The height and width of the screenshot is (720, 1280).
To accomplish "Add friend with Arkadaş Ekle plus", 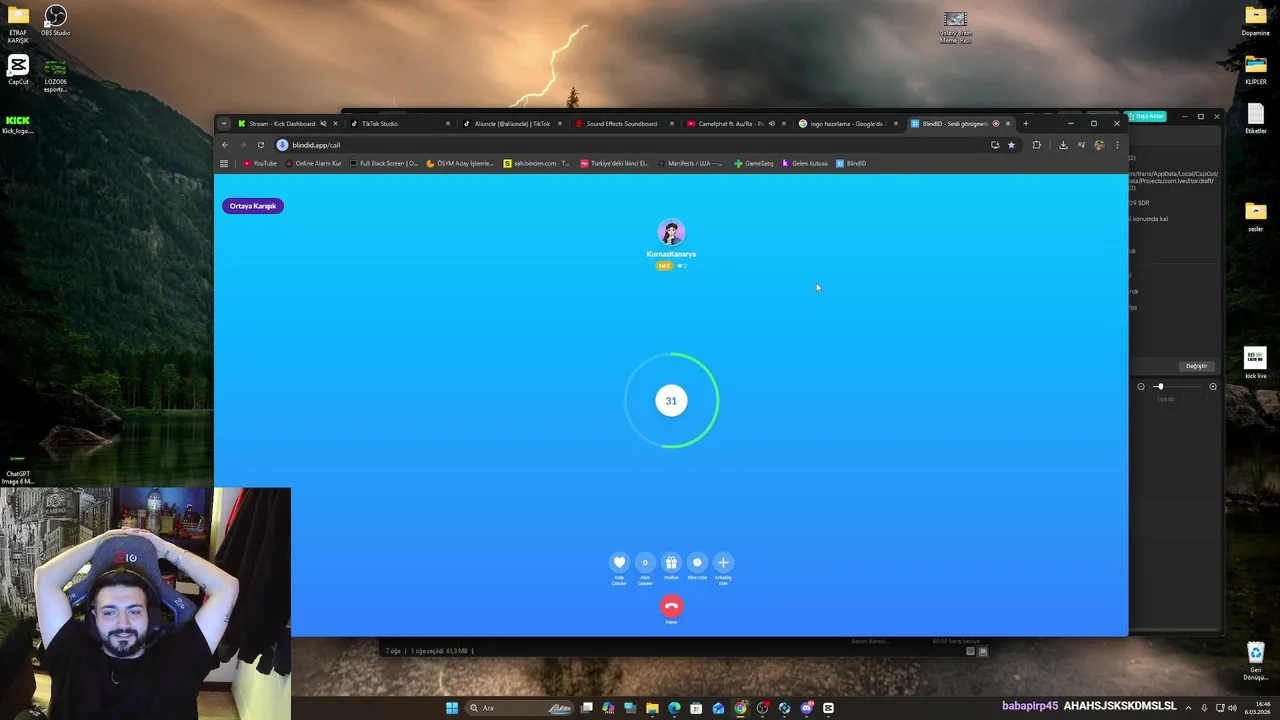I will [723, 563].
